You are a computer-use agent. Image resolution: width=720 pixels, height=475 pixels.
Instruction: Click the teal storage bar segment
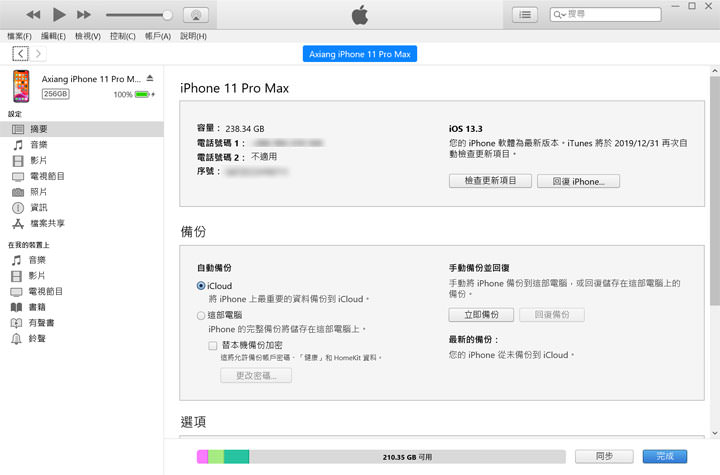[236, 457]
